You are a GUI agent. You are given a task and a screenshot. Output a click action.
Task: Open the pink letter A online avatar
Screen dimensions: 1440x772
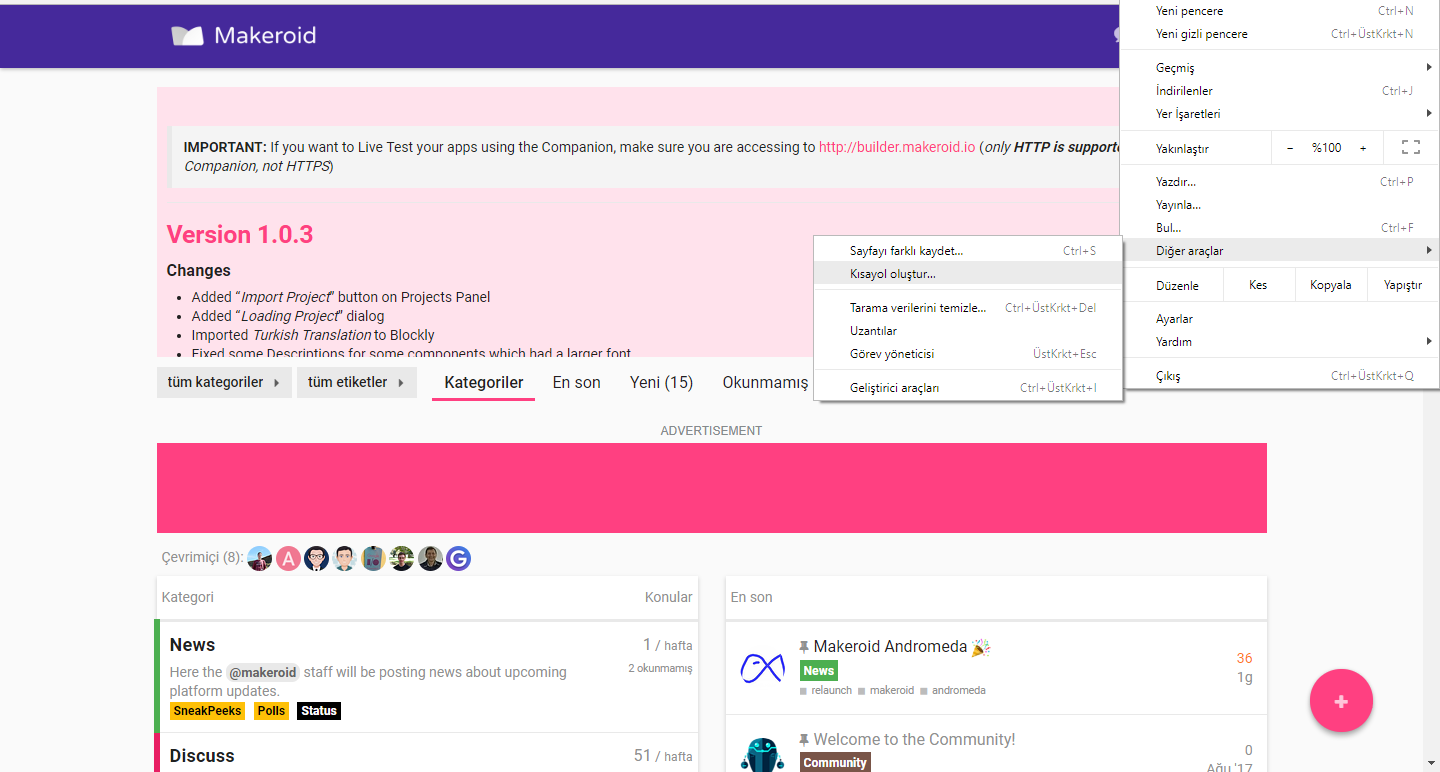(288, 559)
